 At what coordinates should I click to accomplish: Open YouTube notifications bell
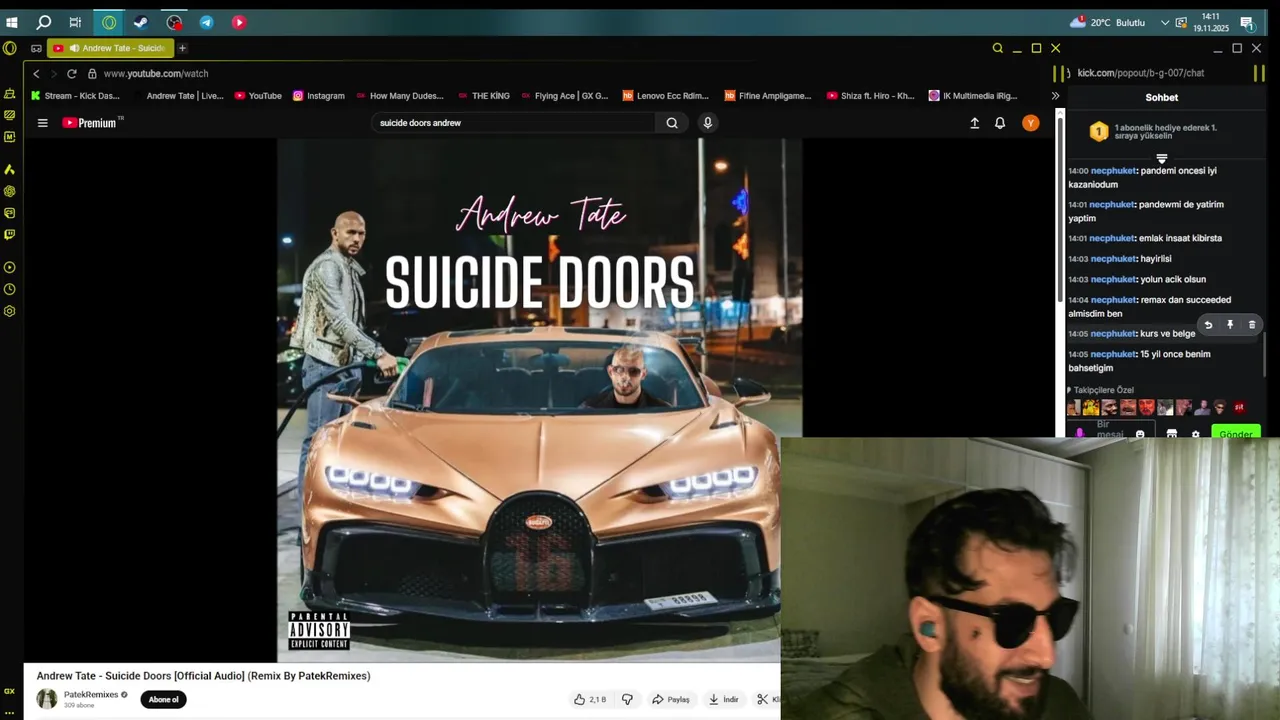point(1000,123)
